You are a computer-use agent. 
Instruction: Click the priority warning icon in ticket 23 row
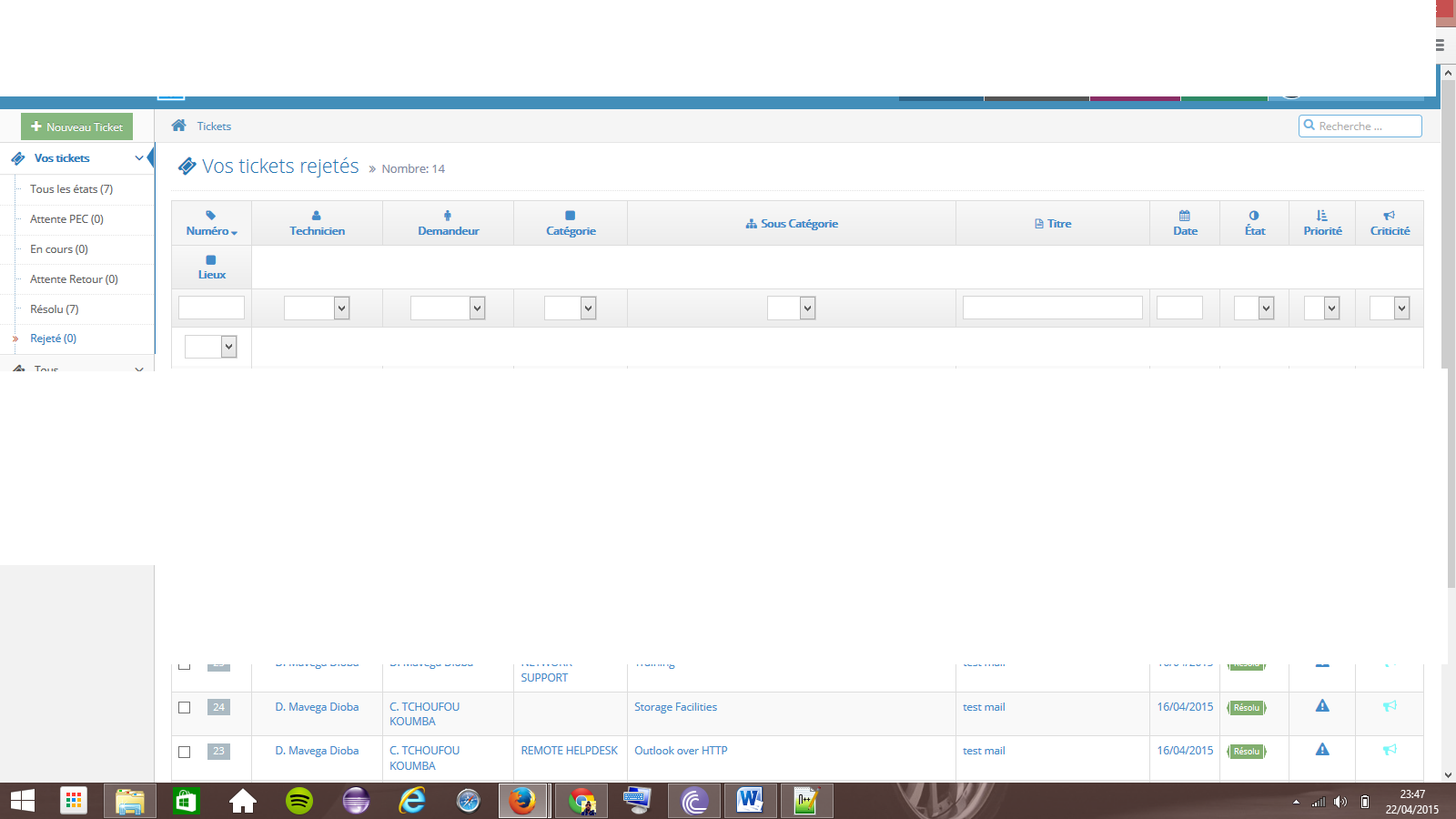tap(1322, 750)
